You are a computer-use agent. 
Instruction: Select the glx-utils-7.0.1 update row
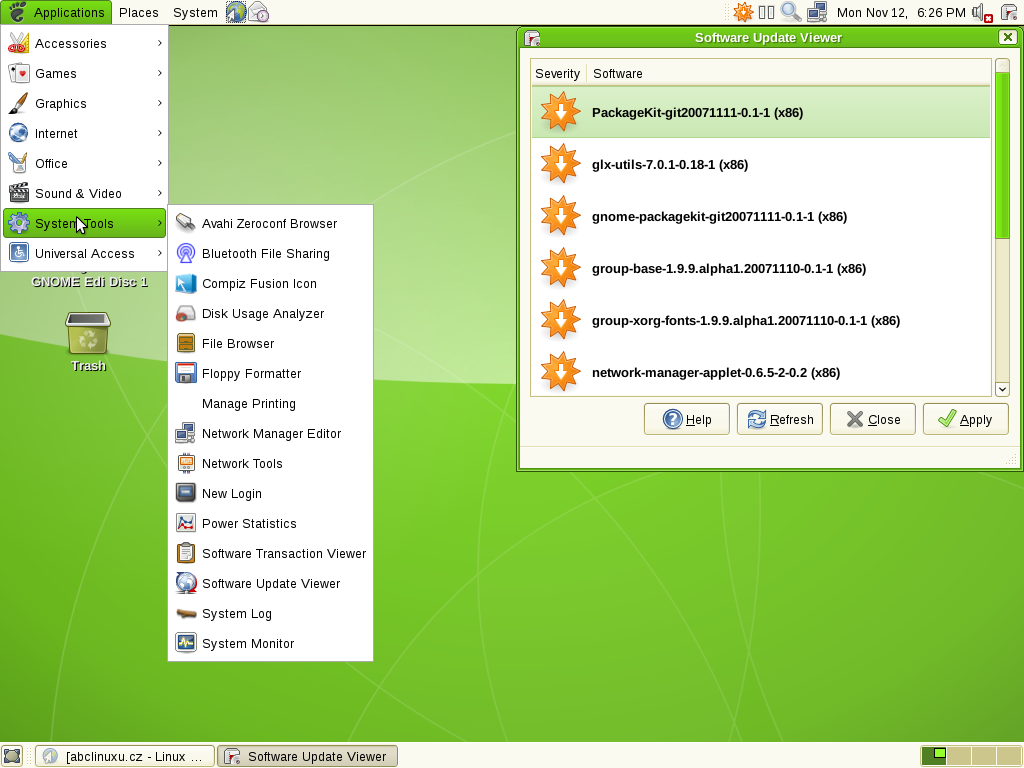pos(761,165)
